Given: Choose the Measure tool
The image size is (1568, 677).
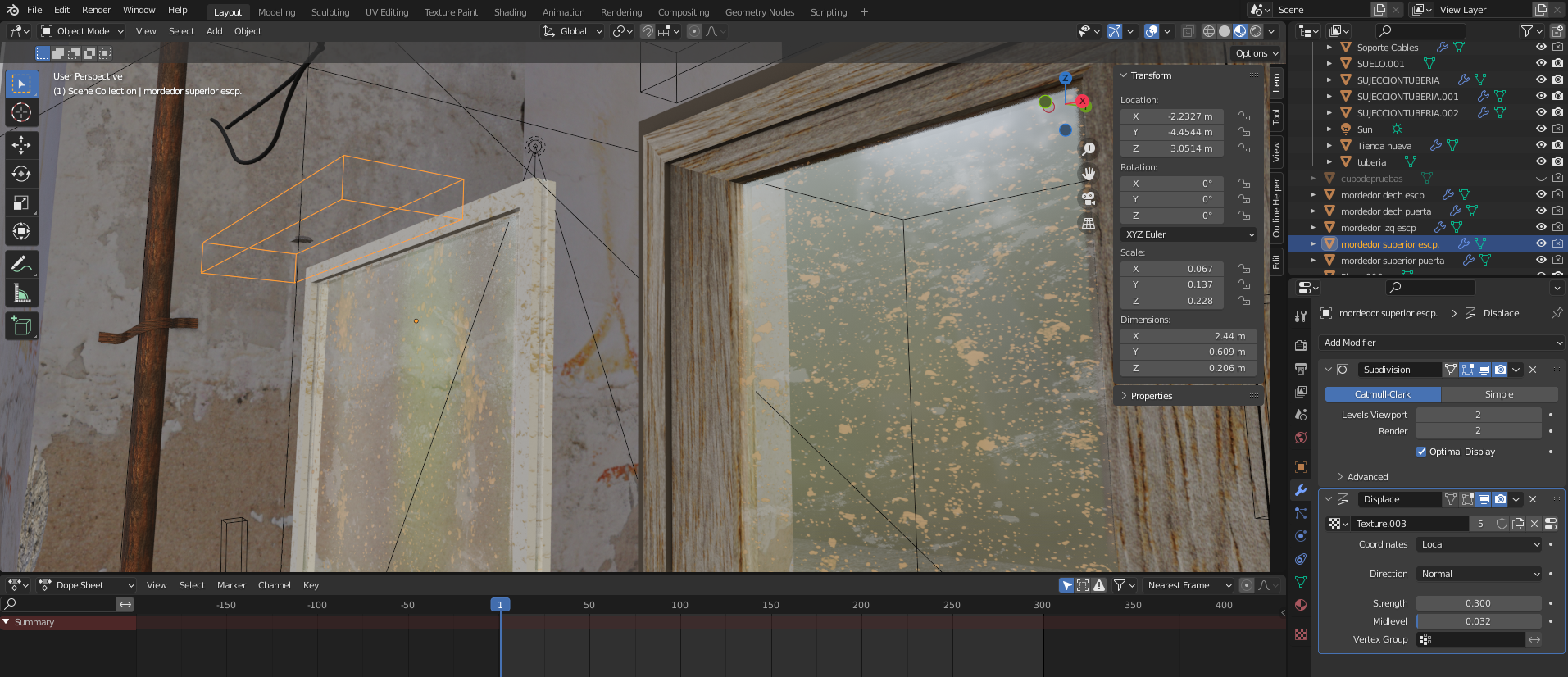Looking at the screenshot, I should pos(22,293).
